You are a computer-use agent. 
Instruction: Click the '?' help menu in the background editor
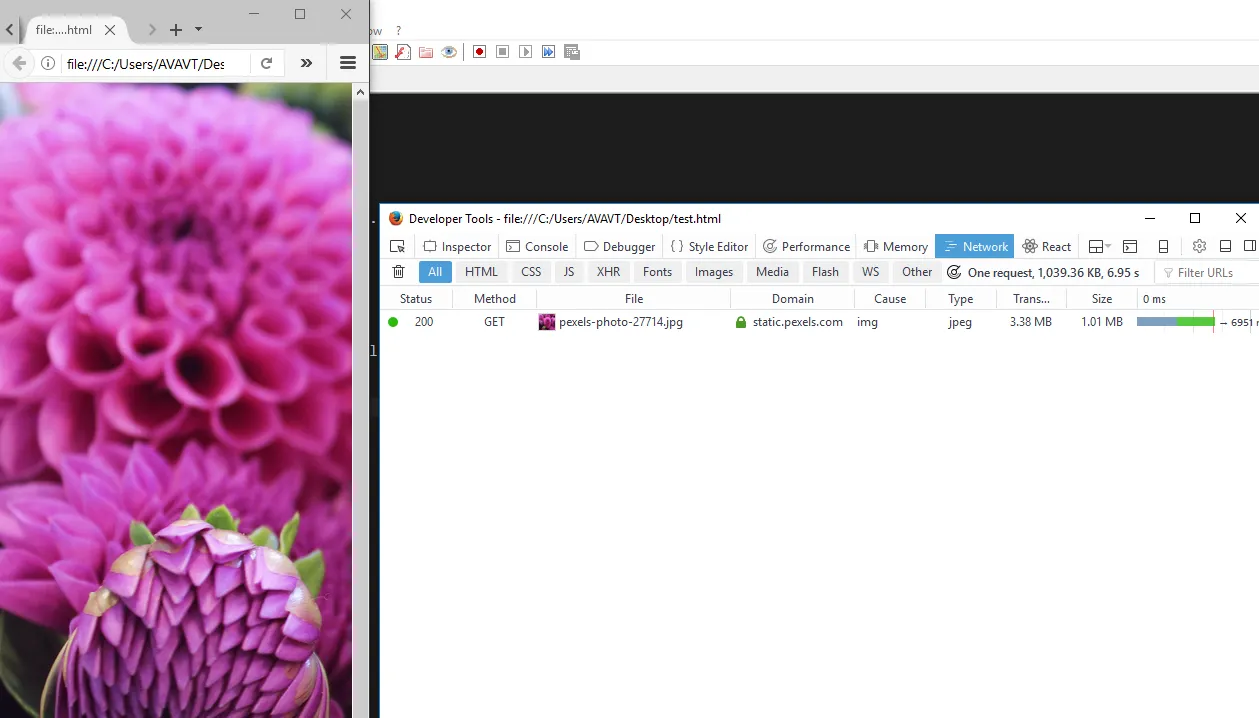(398, 31)
